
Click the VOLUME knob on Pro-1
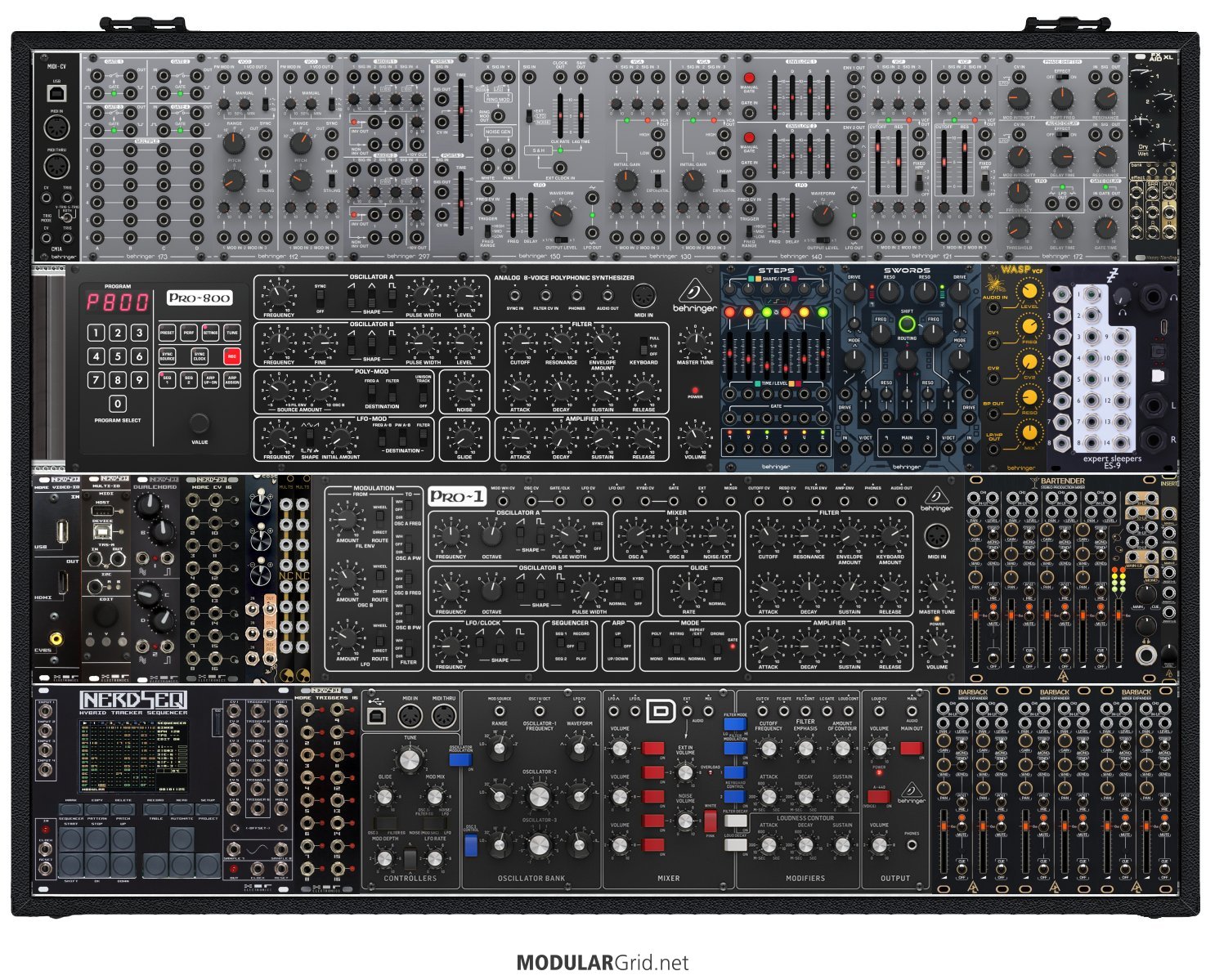click(x=937, y=646)
